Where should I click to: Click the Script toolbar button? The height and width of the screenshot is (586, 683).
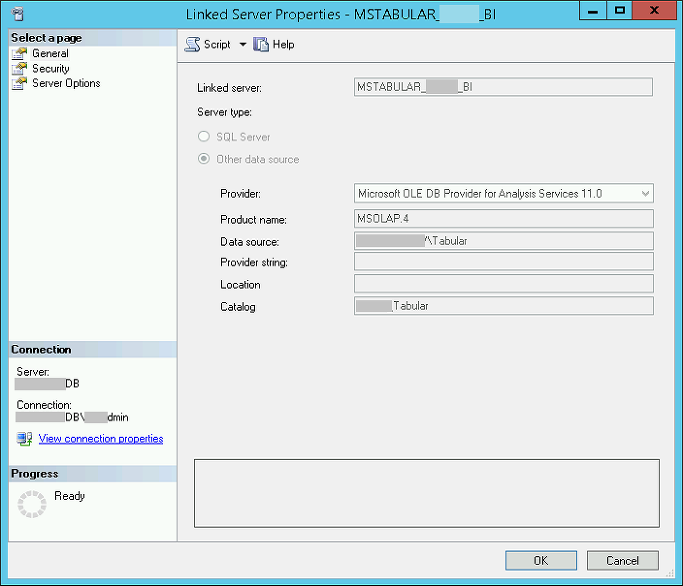208,44
